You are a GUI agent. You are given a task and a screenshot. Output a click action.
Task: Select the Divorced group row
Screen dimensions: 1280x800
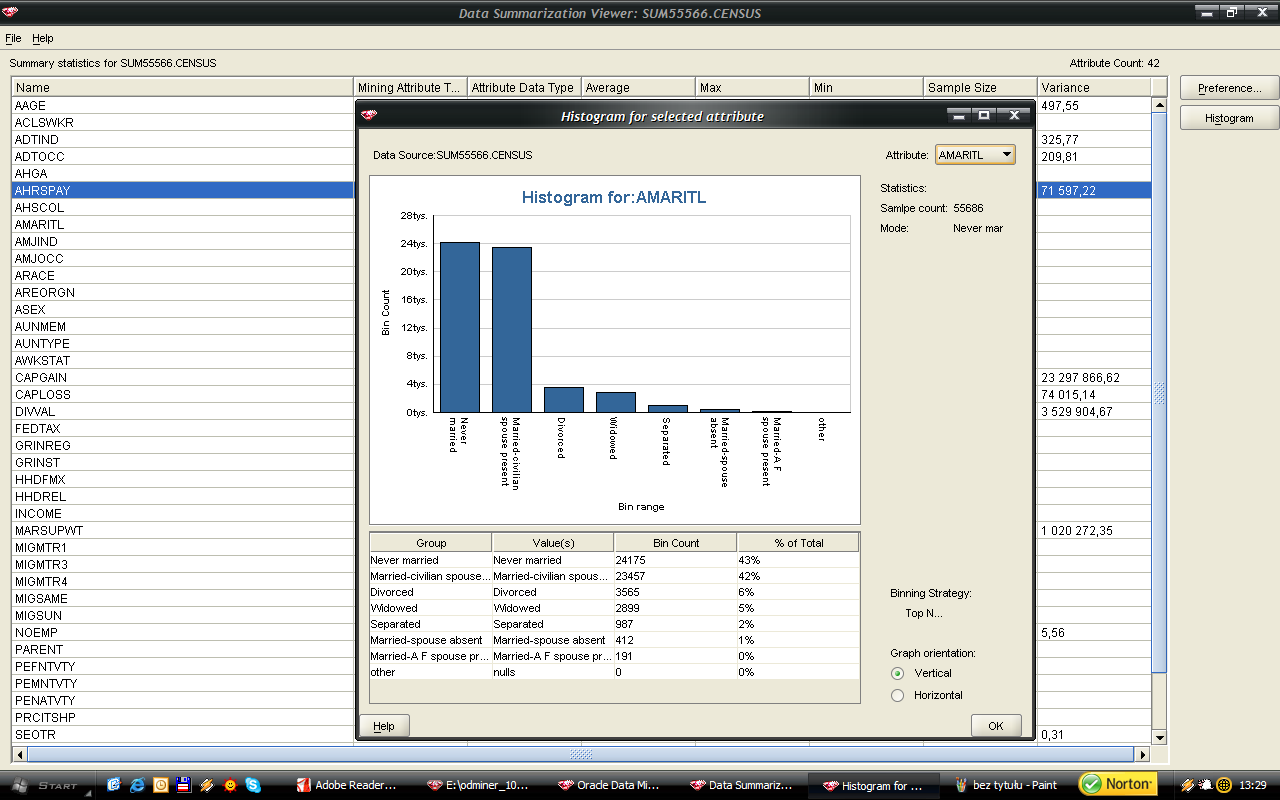point(614,592)
